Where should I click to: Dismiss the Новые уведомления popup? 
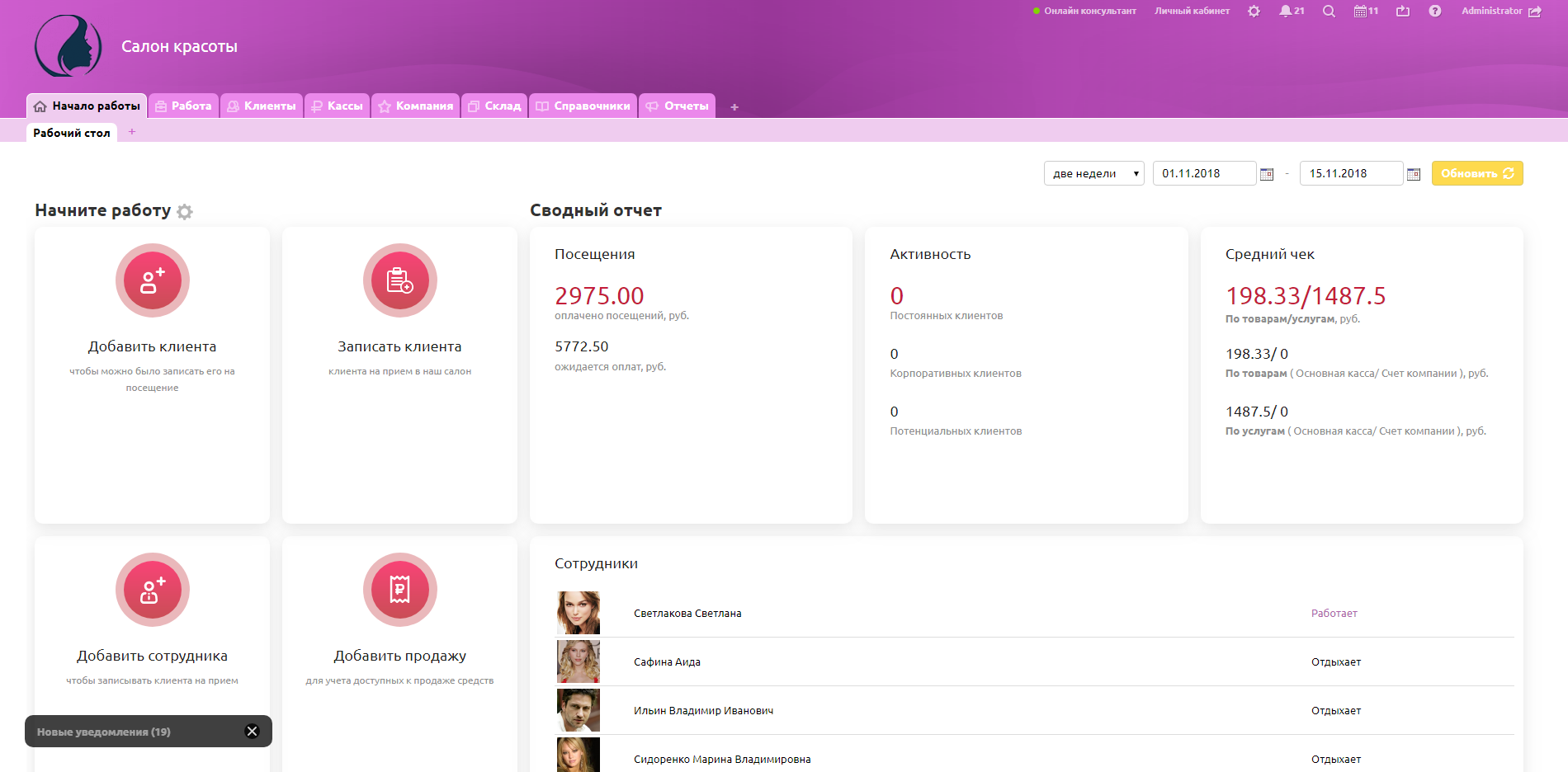(x=253, y=732)
